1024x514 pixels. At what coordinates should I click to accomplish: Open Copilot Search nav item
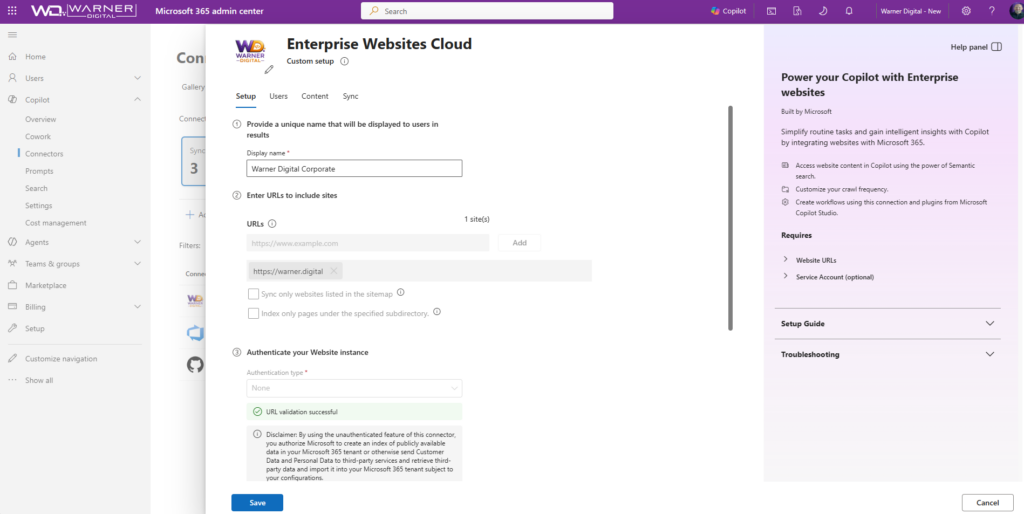pyautogui.click(x=37, y=188)
